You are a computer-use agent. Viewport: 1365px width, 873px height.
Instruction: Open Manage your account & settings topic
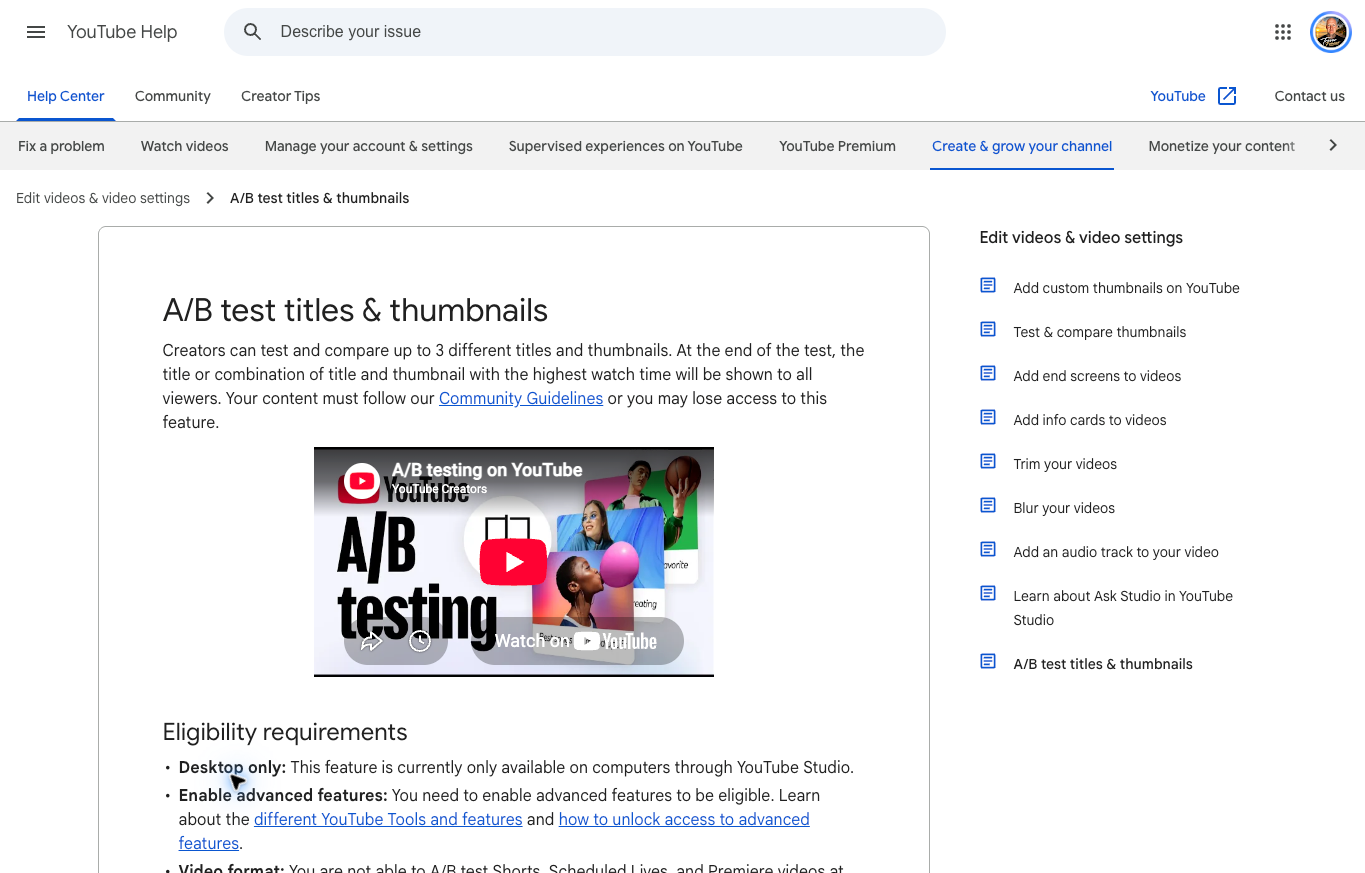click(369, 146)
